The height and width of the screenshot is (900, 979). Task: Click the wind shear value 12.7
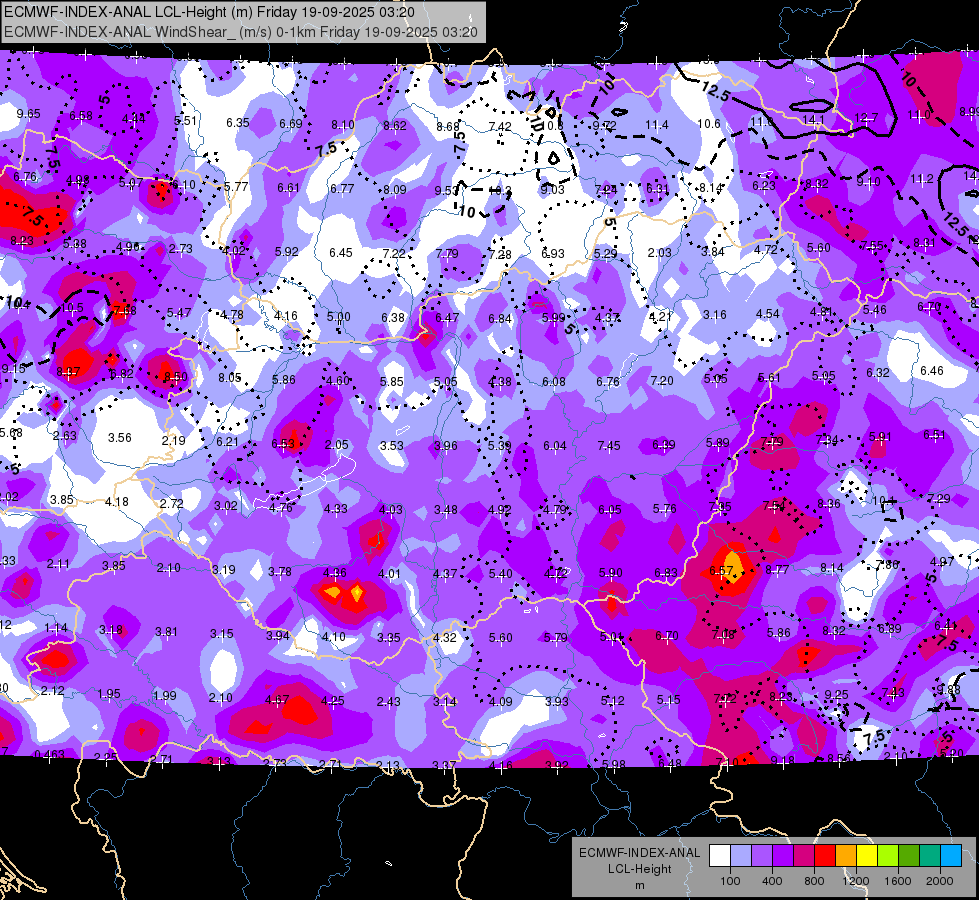pos(866,118)
